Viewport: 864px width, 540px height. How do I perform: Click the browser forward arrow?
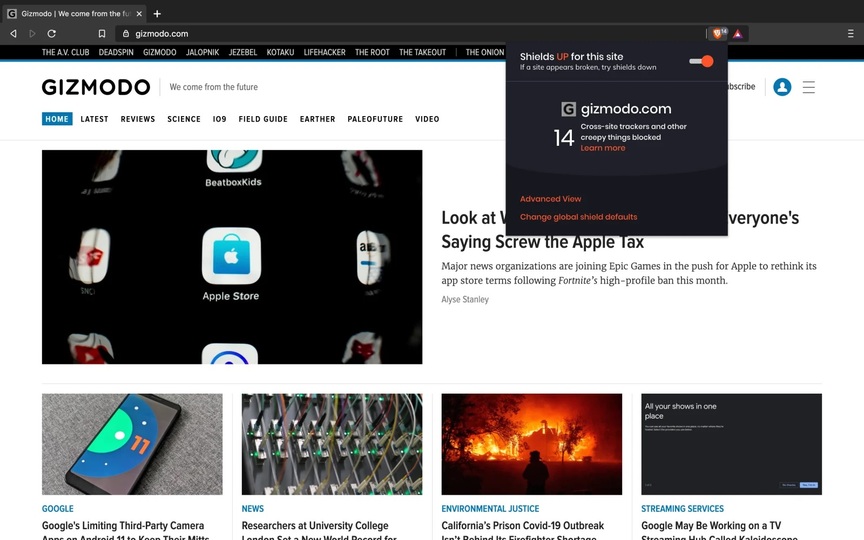(32, 34)
